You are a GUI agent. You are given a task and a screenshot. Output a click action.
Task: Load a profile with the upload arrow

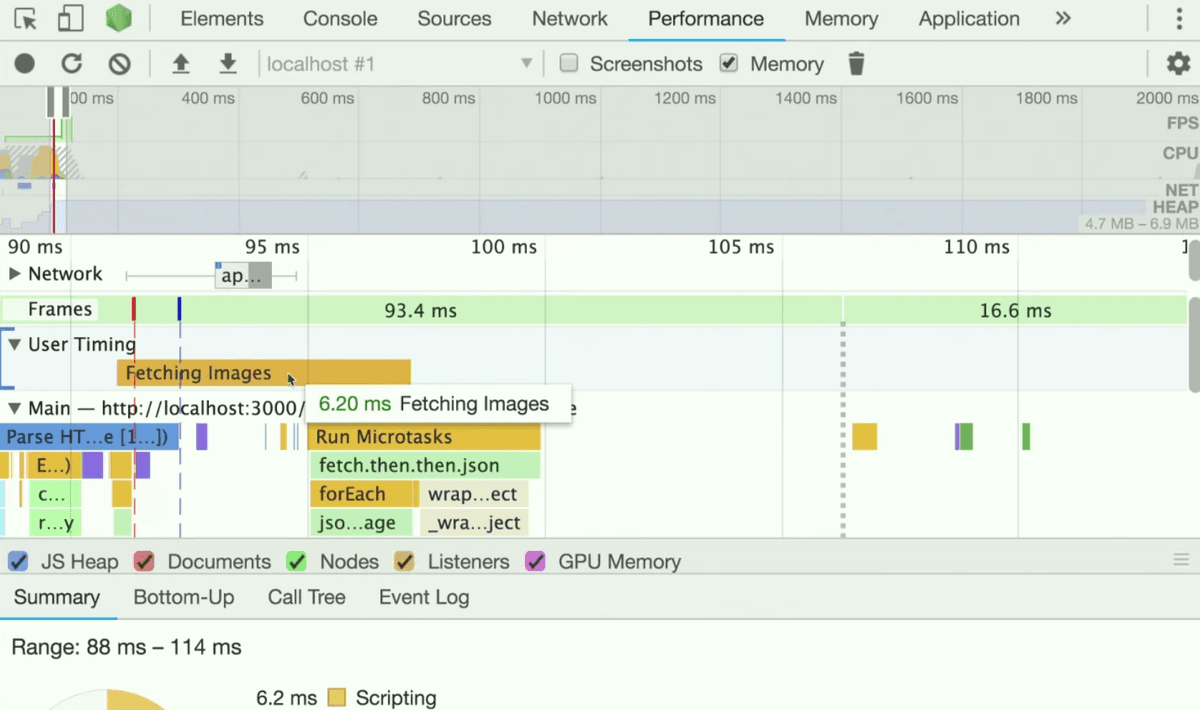[x=180, y=64]
